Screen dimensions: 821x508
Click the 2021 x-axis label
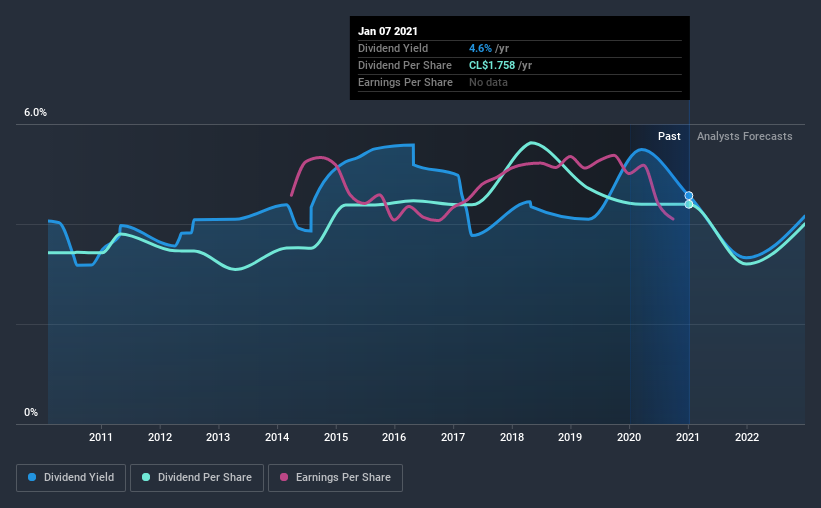687,437
